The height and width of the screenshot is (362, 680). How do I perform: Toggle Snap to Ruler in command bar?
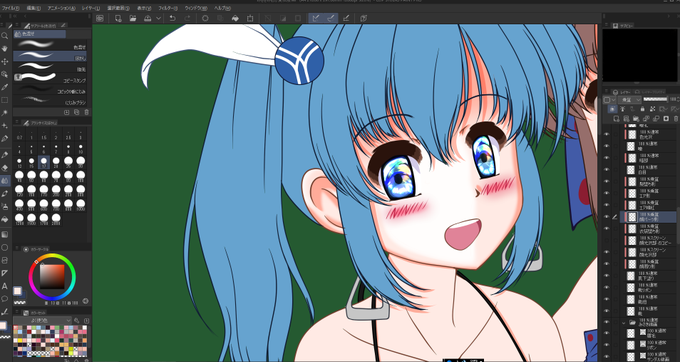315,18
